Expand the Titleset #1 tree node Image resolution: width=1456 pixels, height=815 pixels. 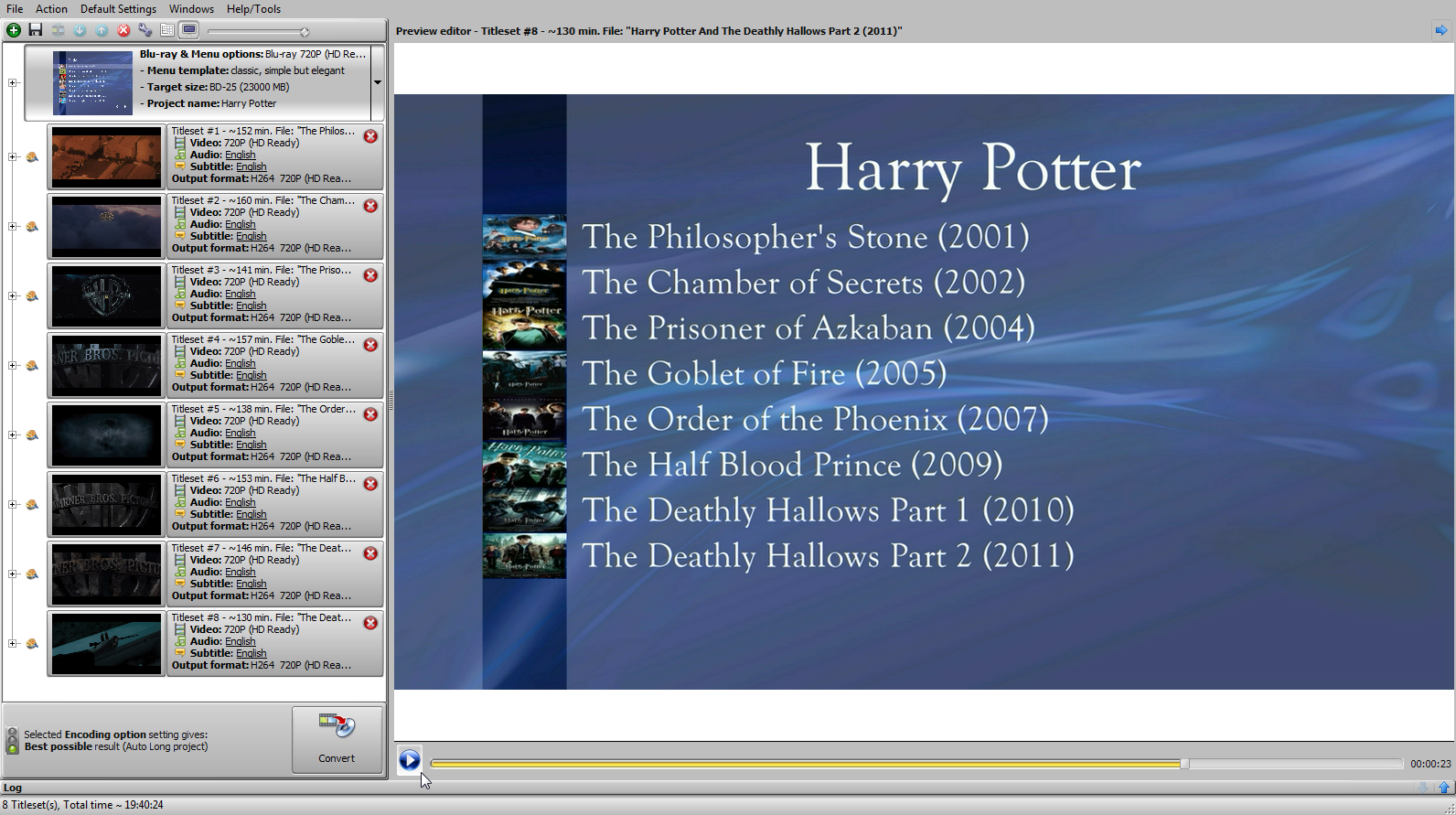coord(13,157)
